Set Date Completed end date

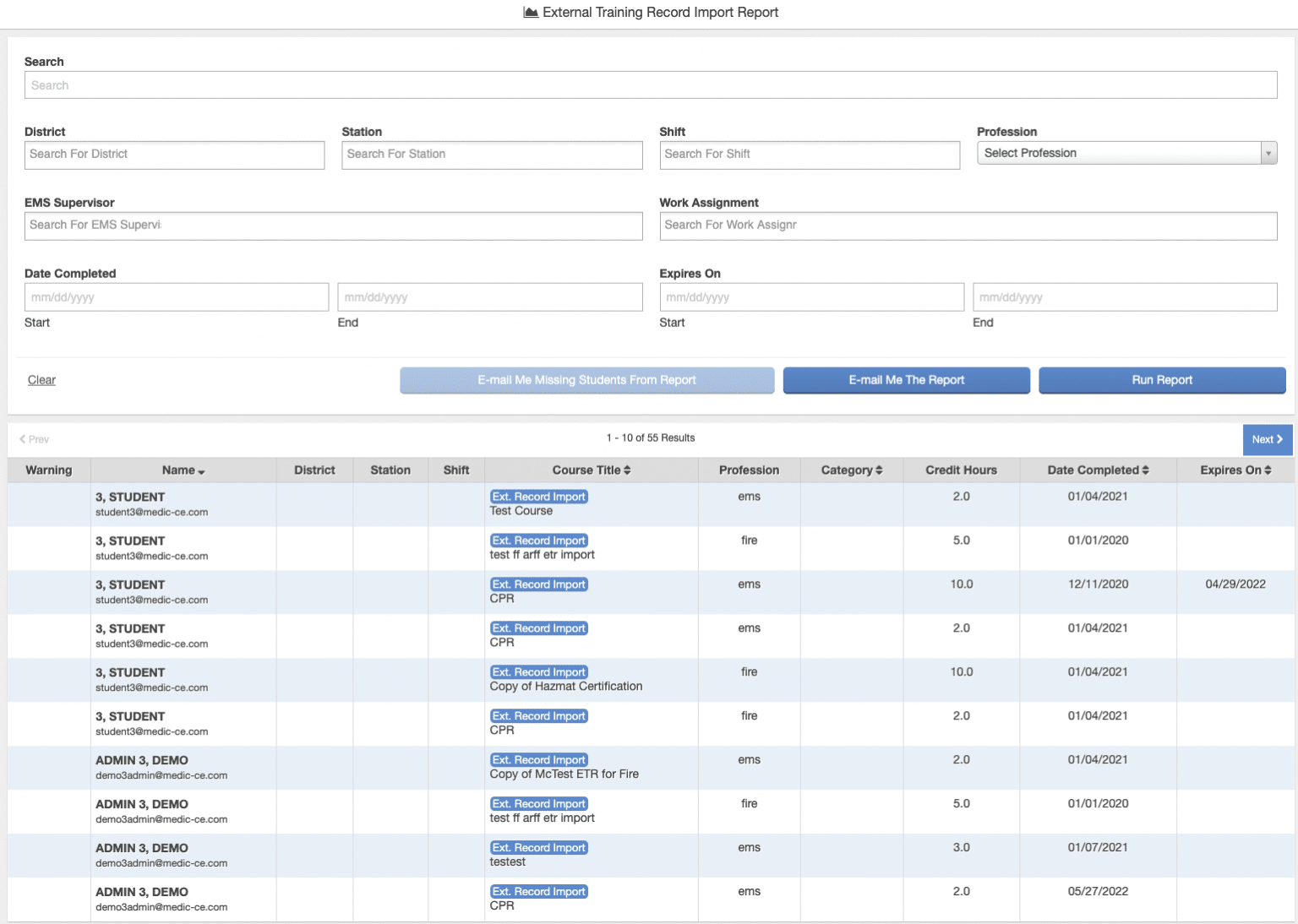(490, 297)
